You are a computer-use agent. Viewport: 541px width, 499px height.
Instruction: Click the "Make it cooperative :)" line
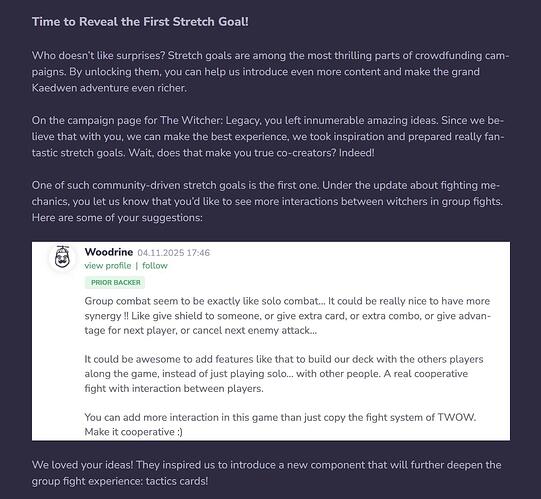(134, 432)
